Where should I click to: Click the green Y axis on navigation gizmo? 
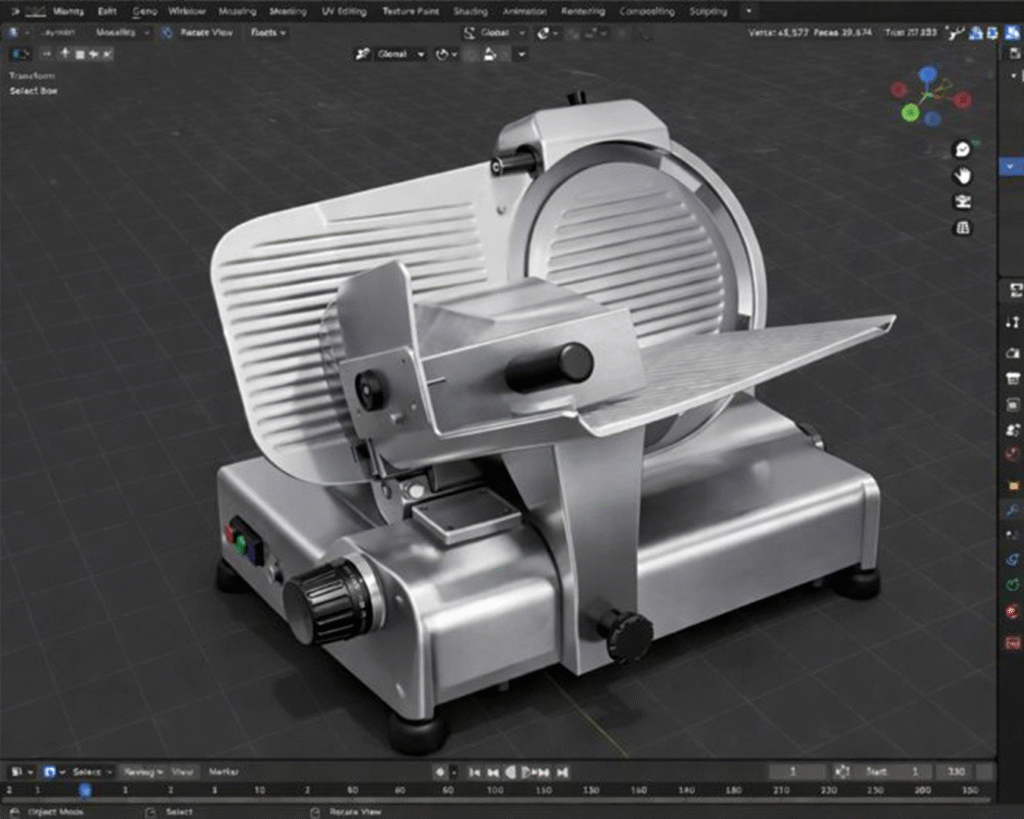(x=910, y=112)
